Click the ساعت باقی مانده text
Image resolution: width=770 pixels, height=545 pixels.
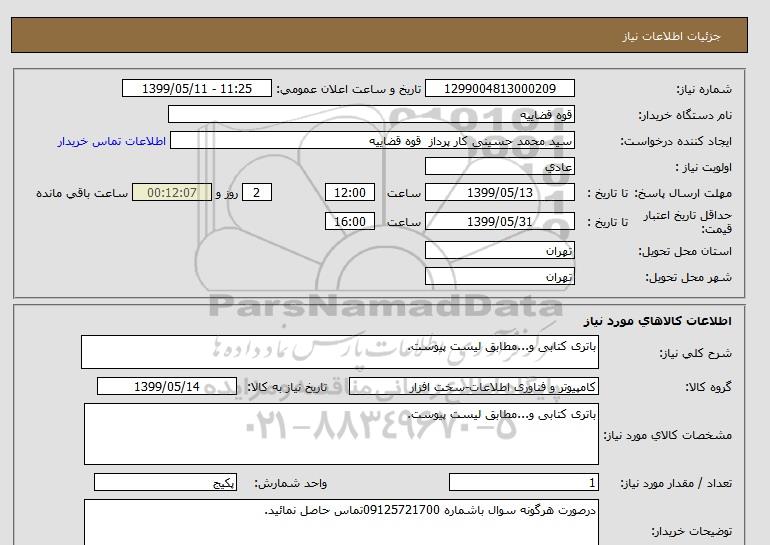[82, 193]
